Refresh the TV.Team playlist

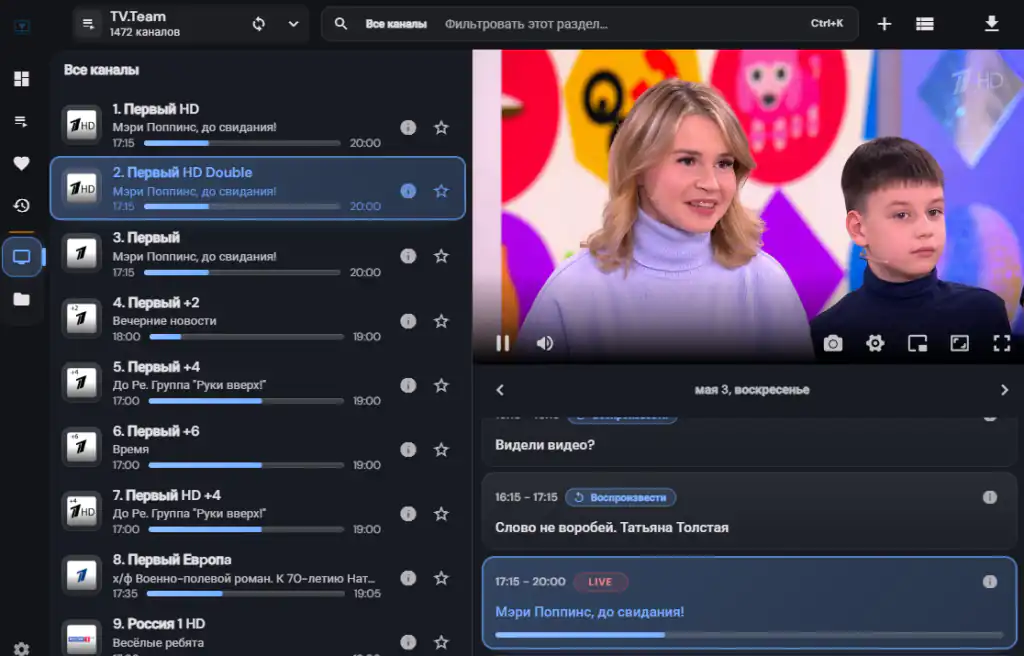pos(259,24)
